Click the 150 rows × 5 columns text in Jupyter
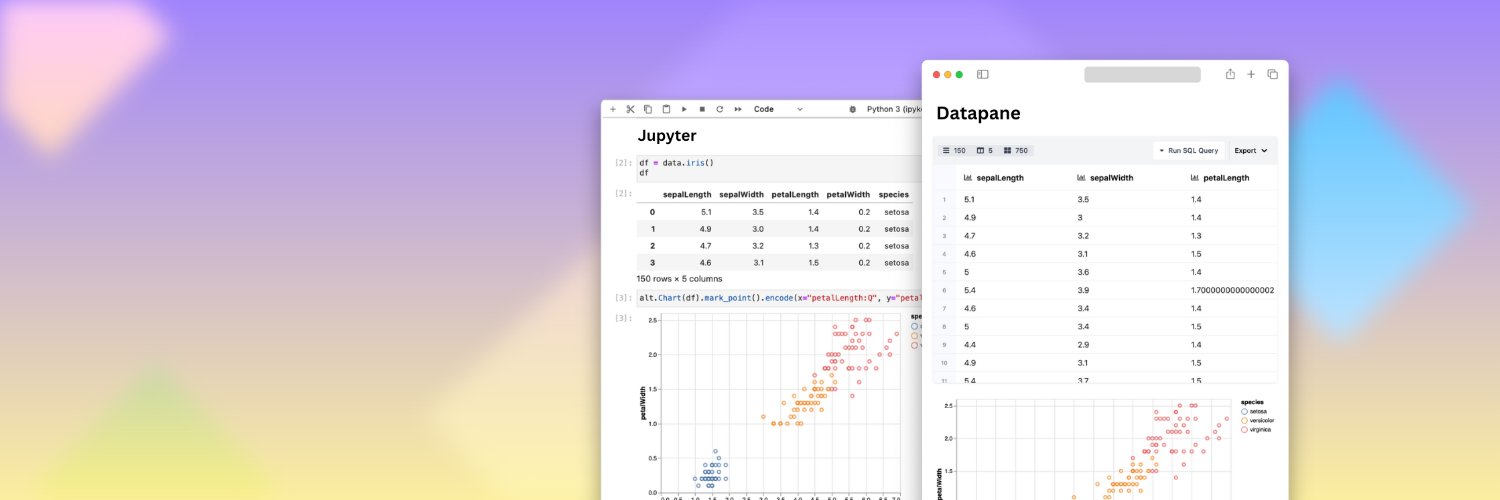The image size is (1500, 500). click(679, 279)
